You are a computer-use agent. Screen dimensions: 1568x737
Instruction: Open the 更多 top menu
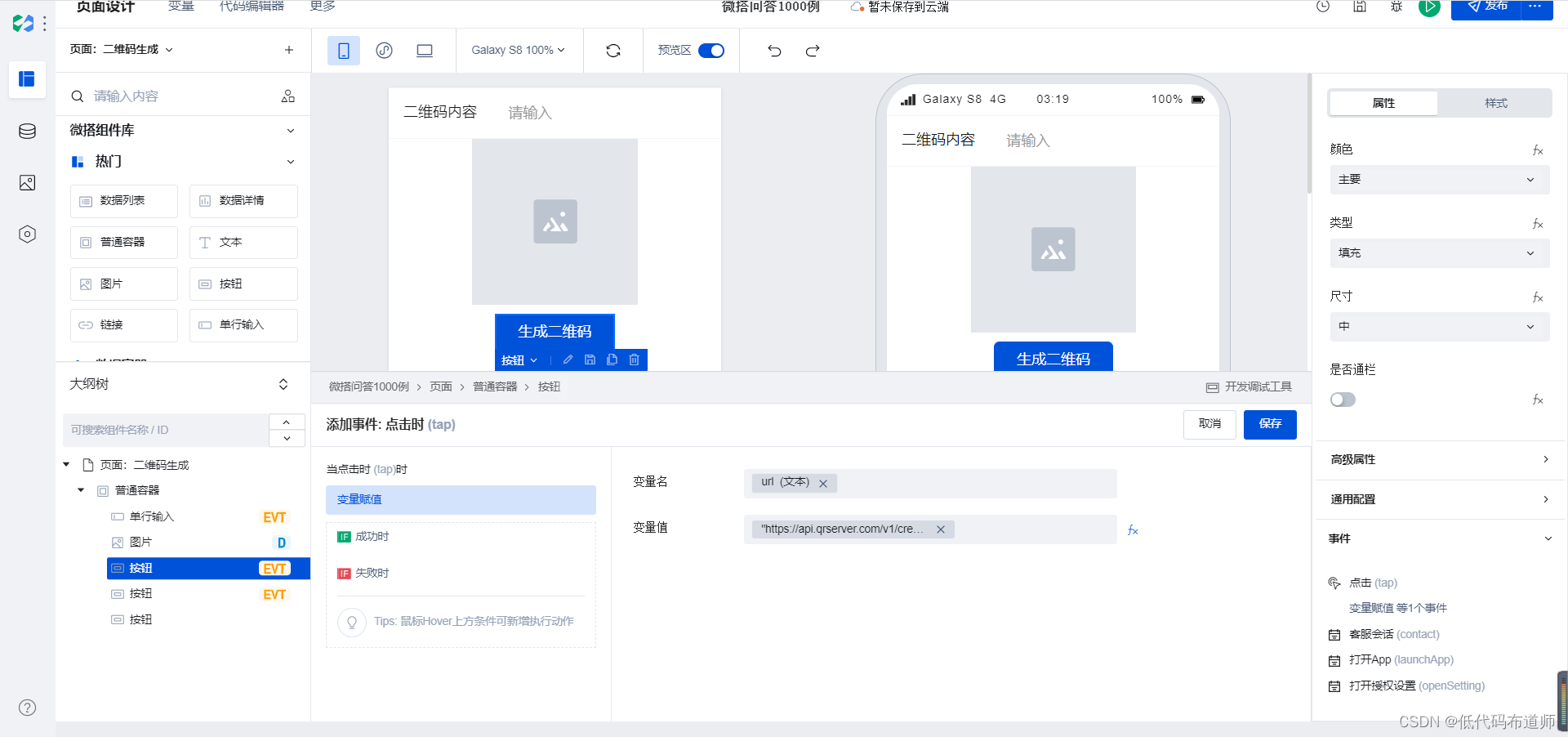coord(323,7)
